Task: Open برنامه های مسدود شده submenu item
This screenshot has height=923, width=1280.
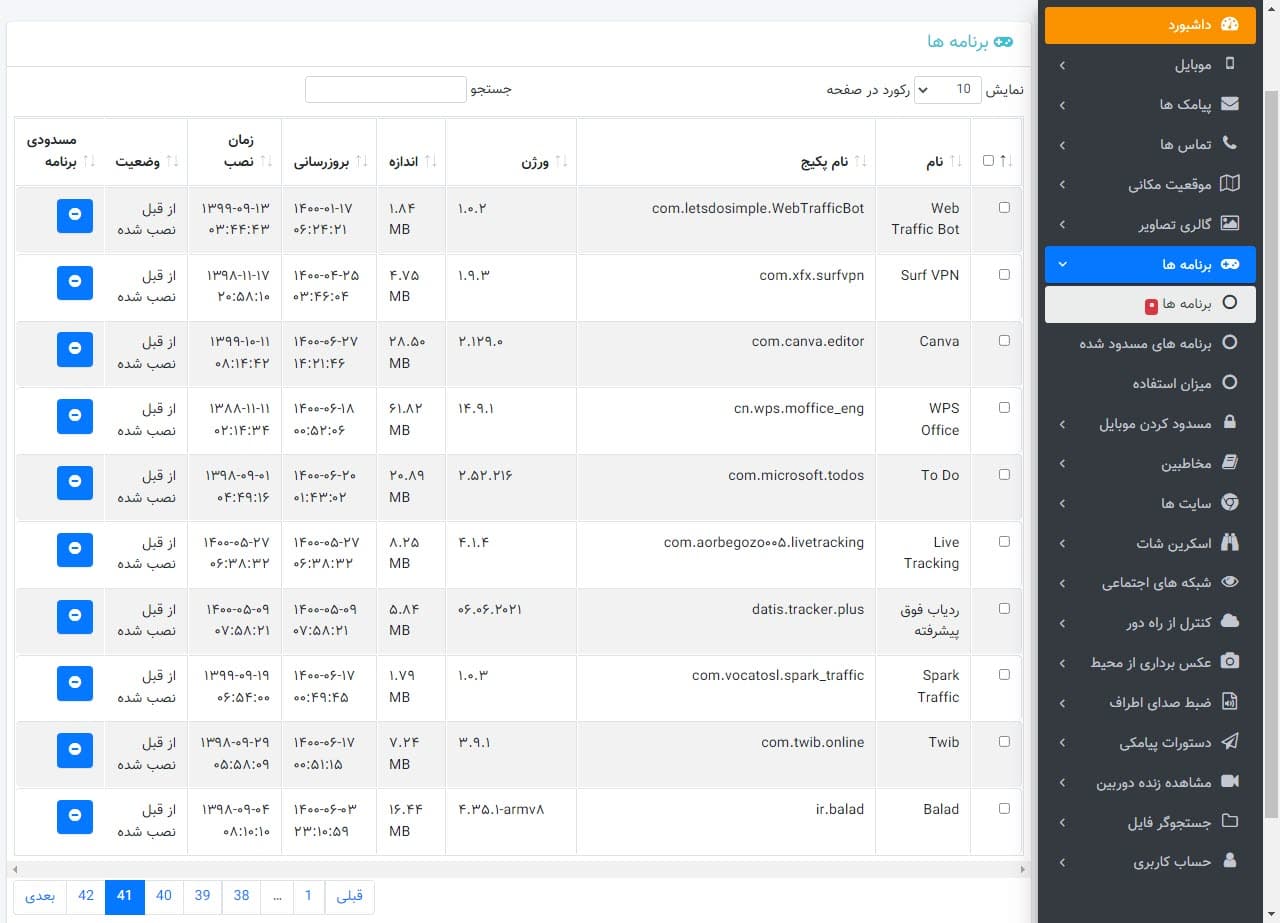Action: coord(1150,343)
